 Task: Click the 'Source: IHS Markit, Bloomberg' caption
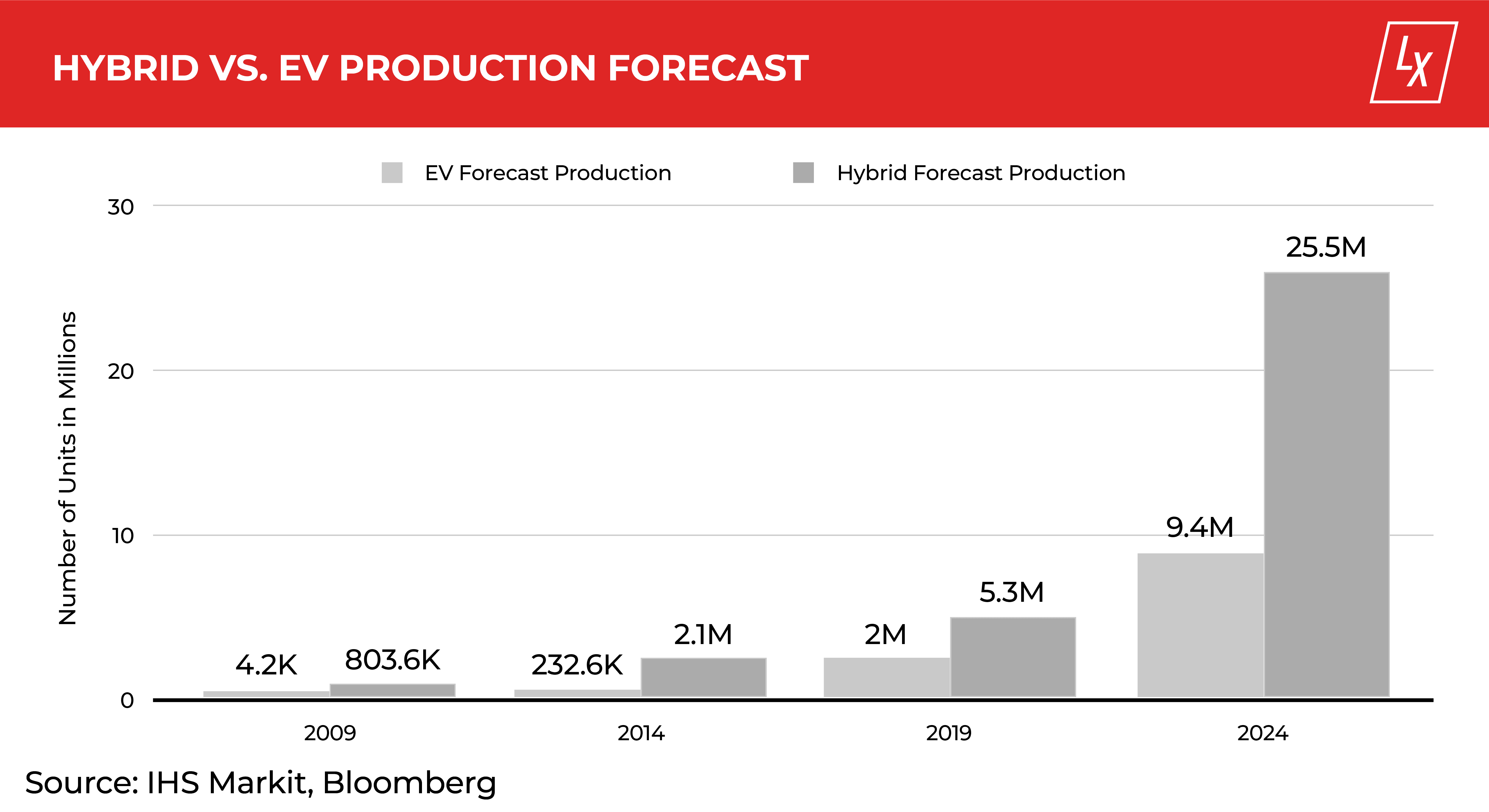(261, 784)
